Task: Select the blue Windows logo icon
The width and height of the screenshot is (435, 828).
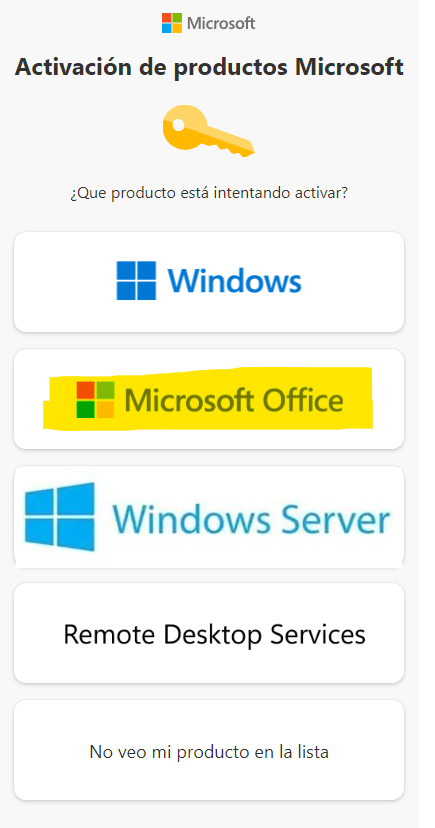Action: [136, 280]
